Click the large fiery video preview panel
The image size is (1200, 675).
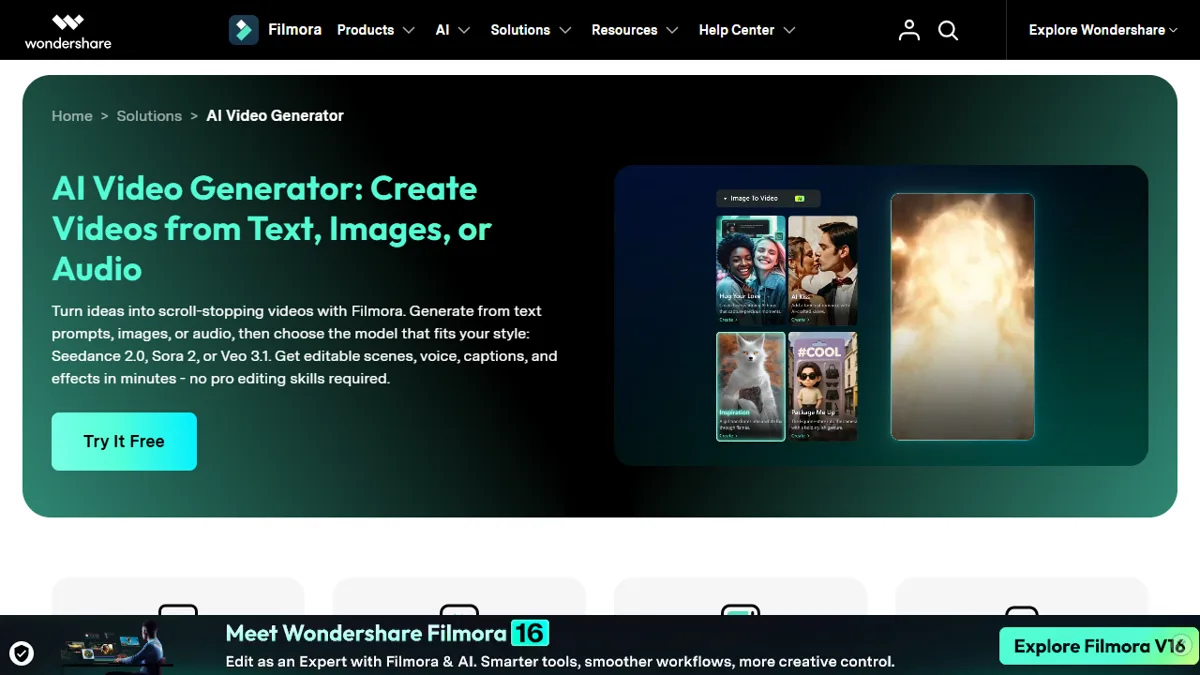point(962,316)
